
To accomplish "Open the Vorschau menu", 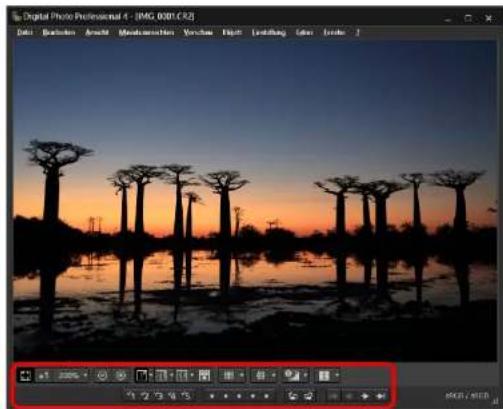I will (198, 32).
